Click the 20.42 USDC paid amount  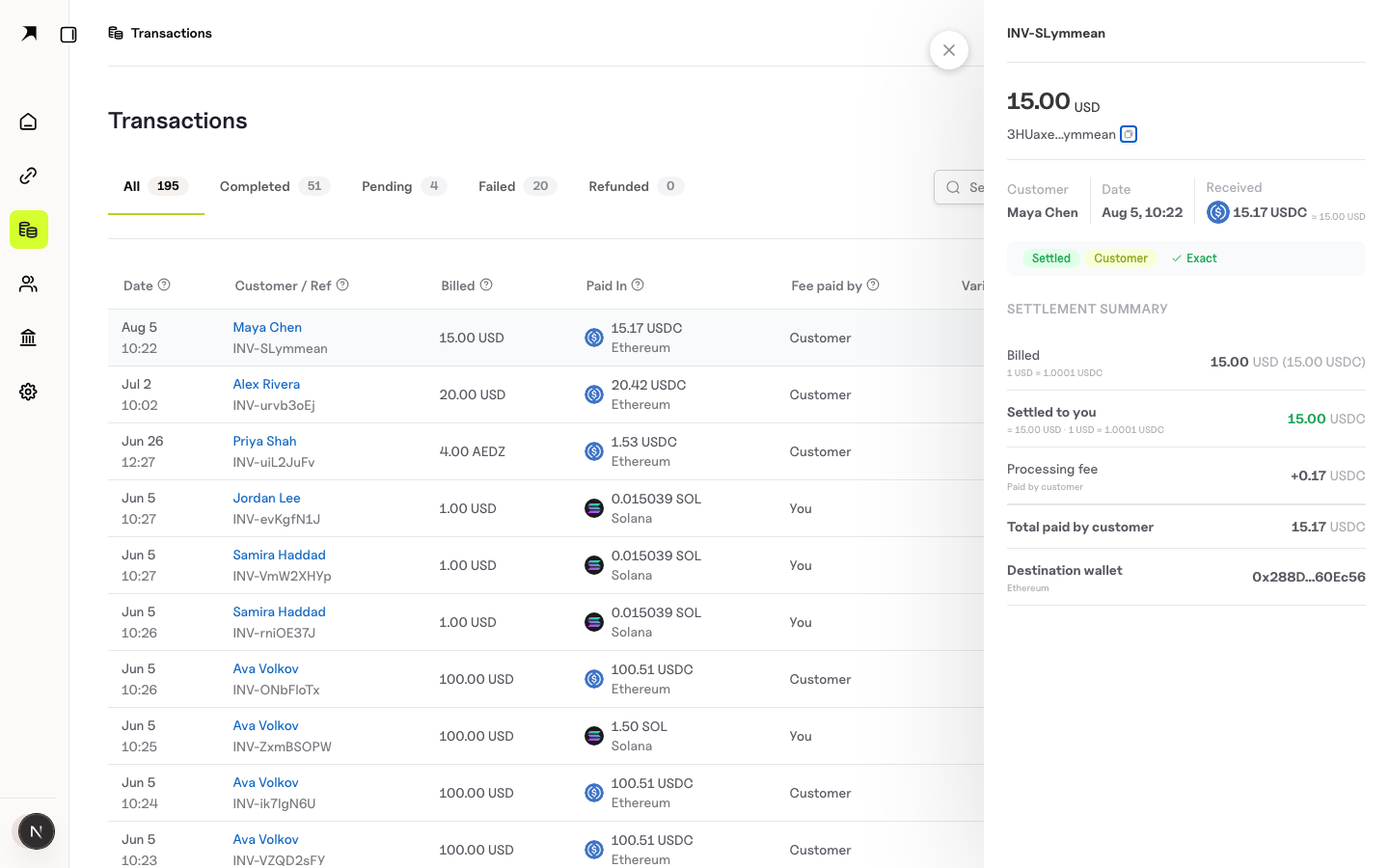(x=648, y=385)
